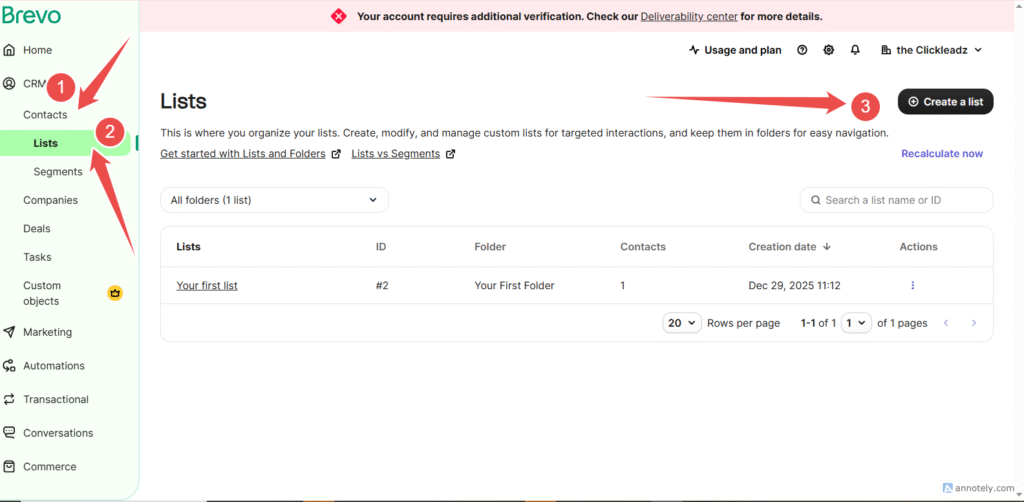
Task: Open Deals in the sidebar
Action: (37, 229)
